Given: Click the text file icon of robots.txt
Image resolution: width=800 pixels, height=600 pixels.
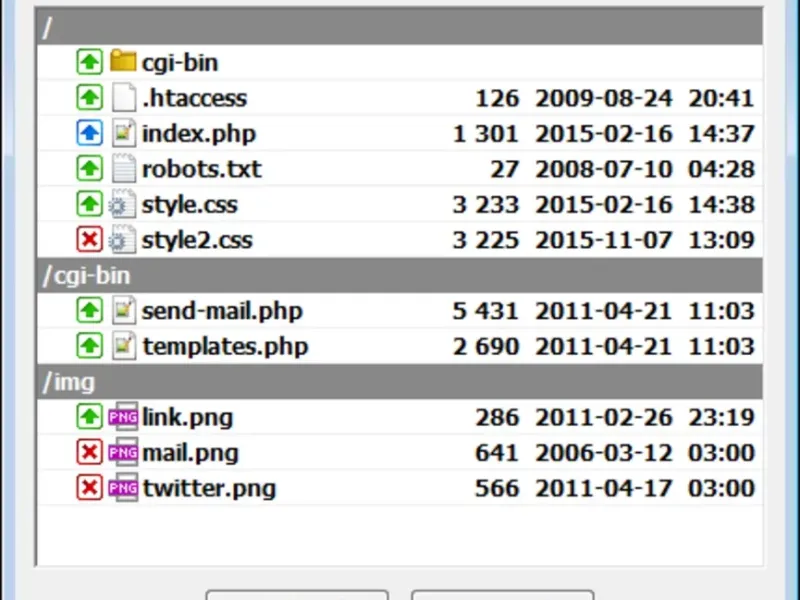Looking at the screenshot, I should (x=123, y=169).
